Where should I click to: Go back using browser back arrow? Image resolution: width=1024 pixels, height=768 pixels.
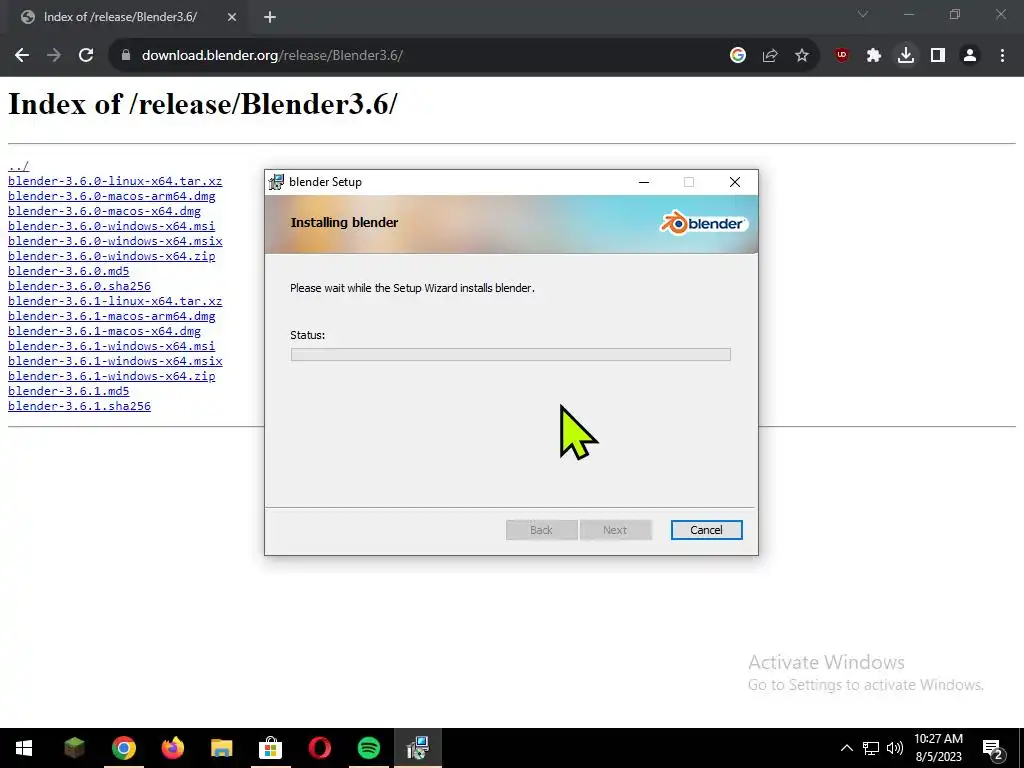click(22, 56)
